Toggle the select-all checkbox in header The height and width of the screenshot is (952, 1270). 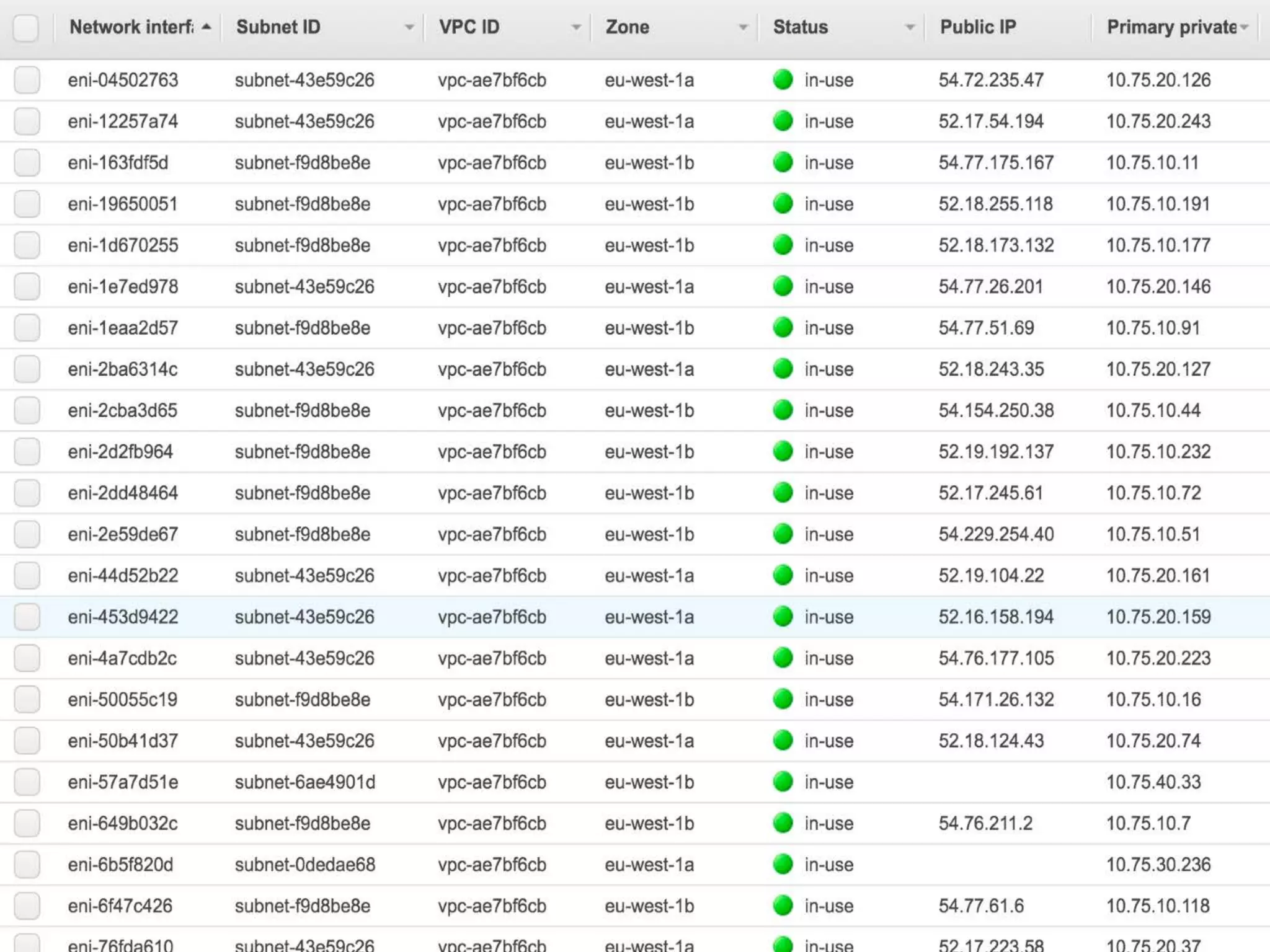click(x=26, y=28)
